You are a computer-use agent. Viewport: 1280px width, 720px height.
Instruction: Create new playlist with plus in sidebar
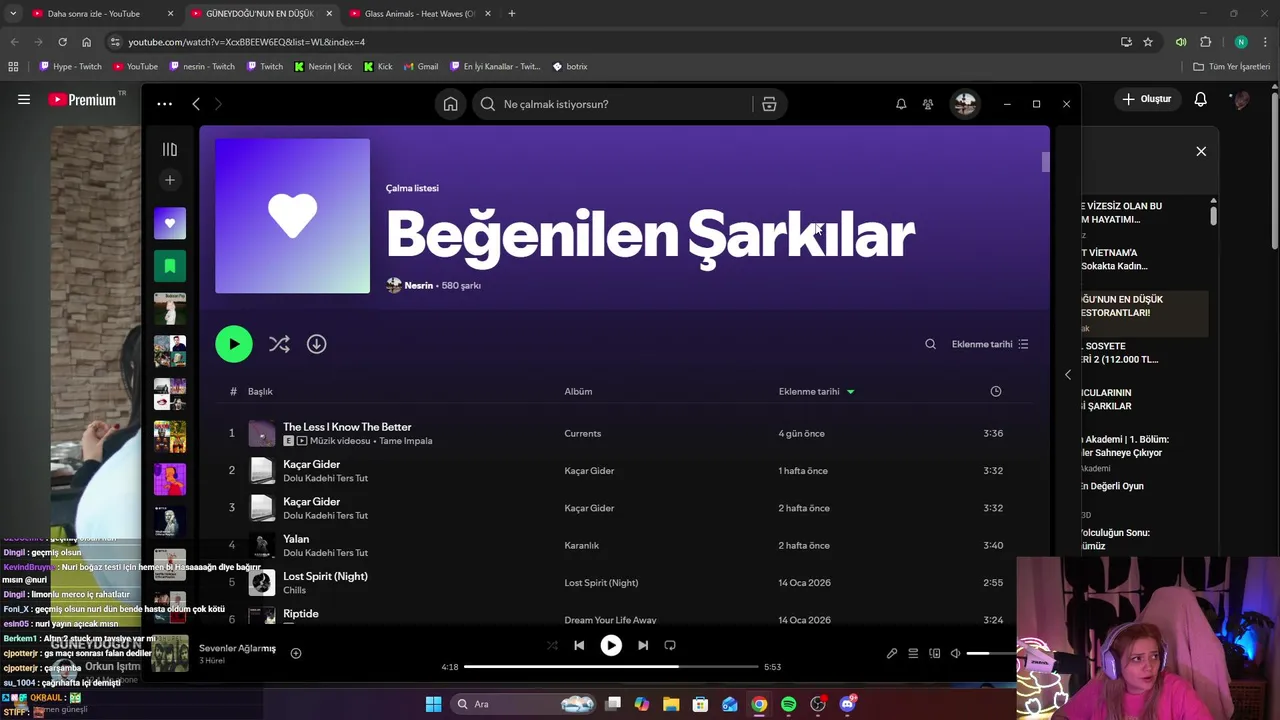170,180
